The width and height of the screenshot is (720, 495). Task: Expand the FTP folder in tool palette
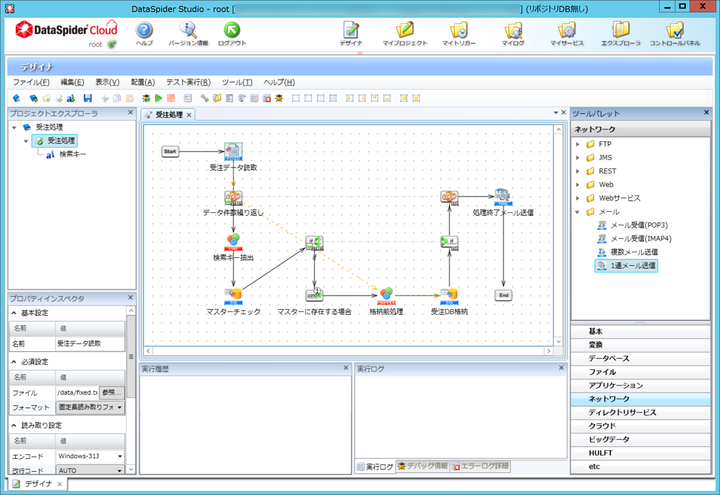click(x=577, y=144)
